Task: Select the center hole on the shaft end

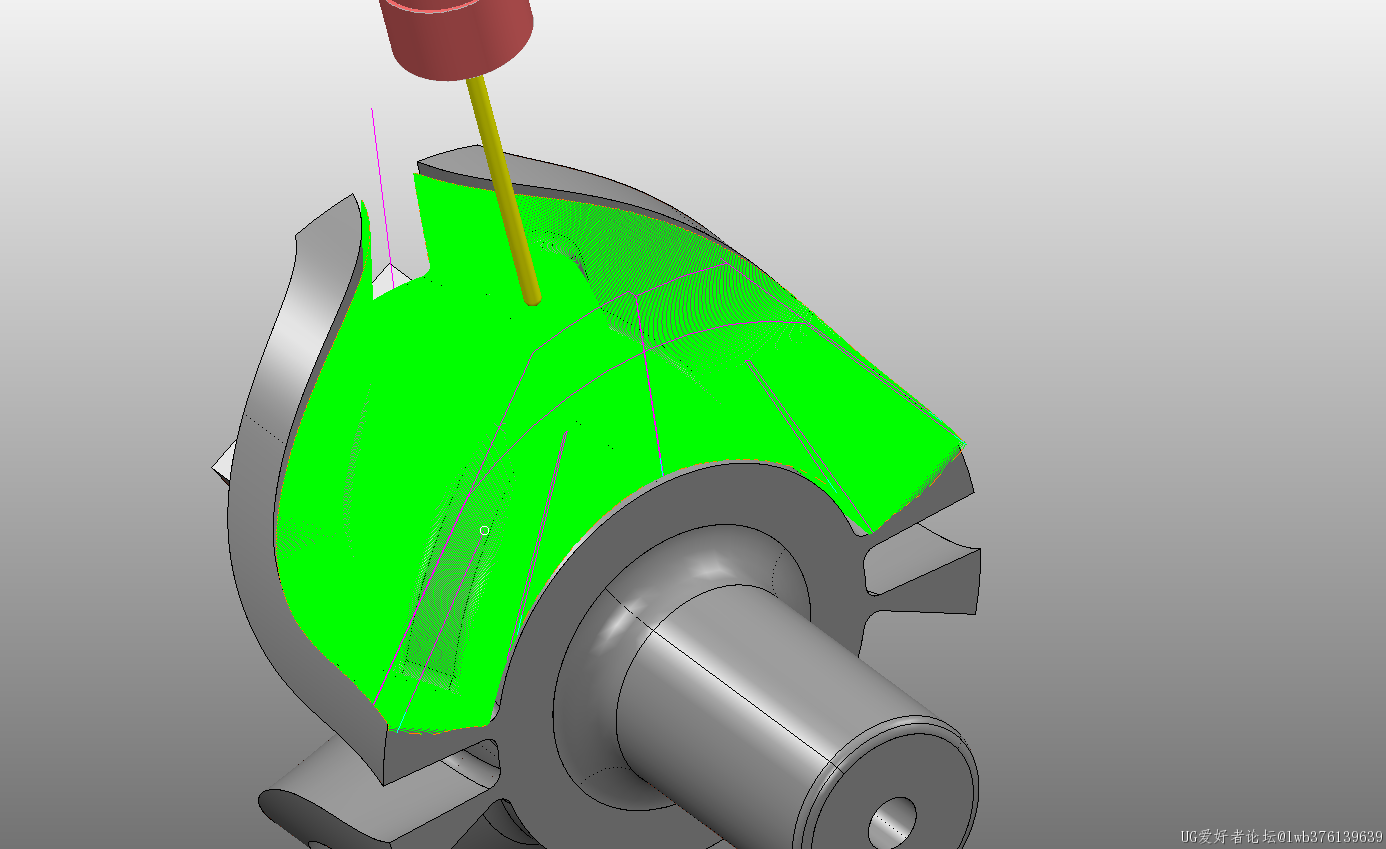Action: click(x=892, y=824)
